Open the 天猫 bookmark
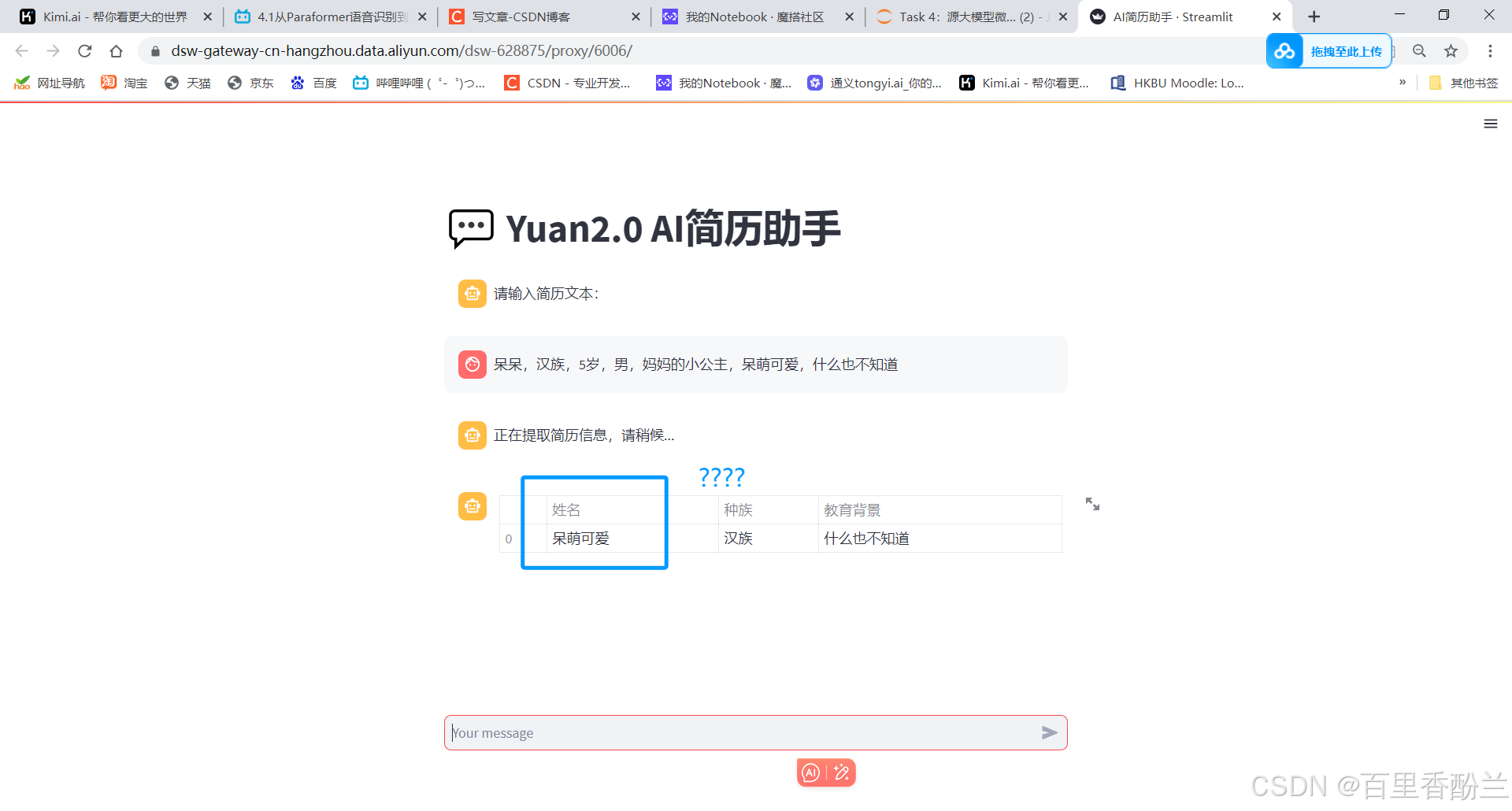 tap(187, 83)
